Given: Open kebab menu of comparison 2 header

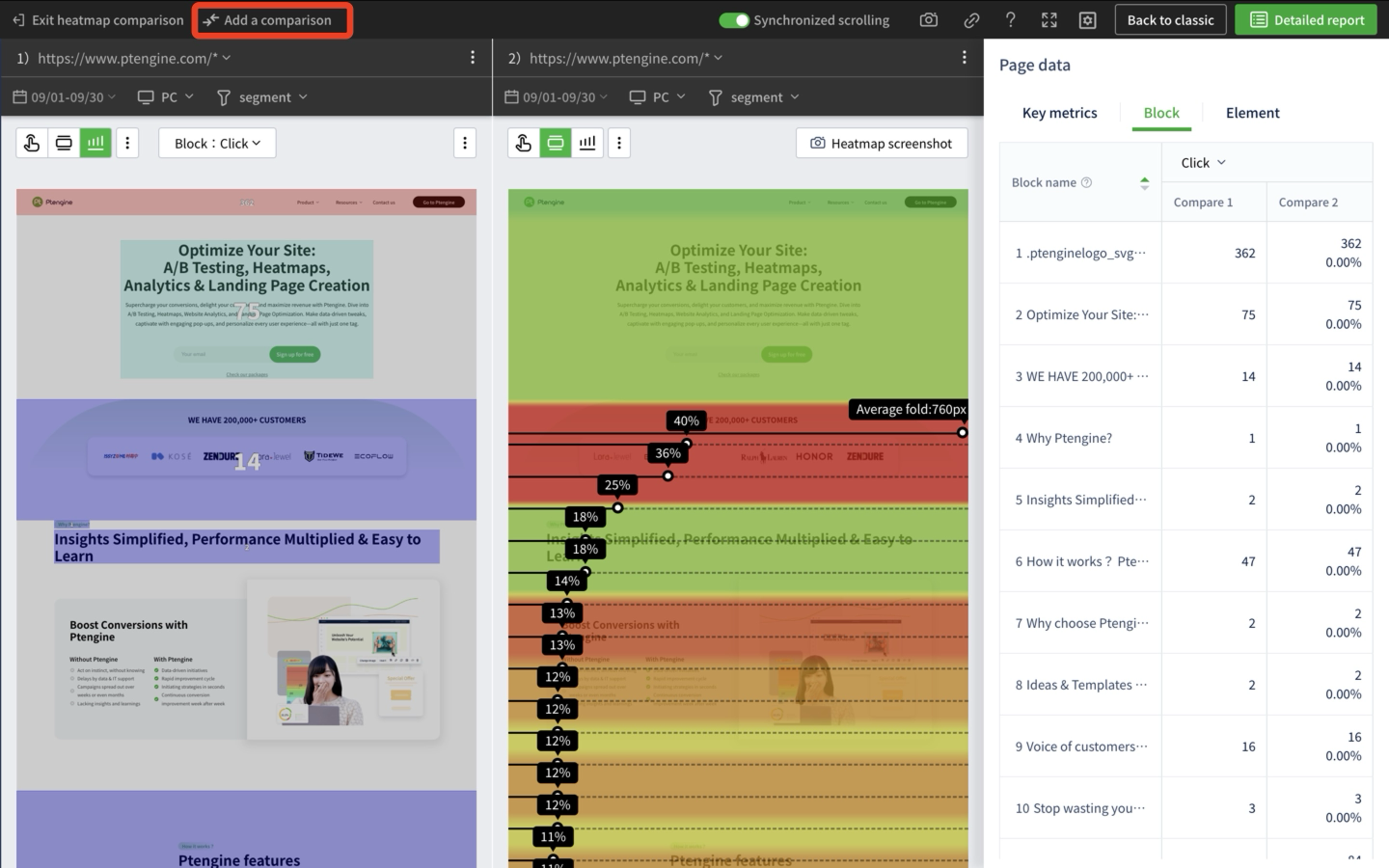Looking at the screenshot, I should tap(965, 58).
